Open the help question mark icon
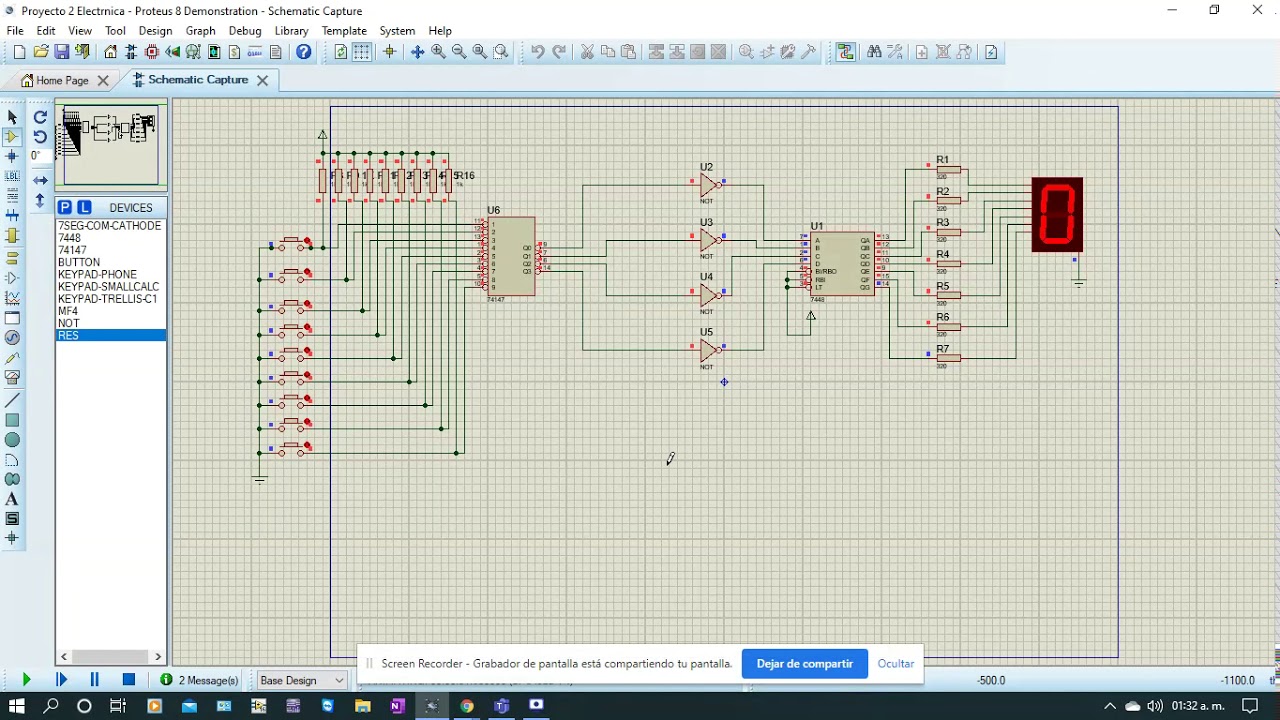 (x=304, y=52)
